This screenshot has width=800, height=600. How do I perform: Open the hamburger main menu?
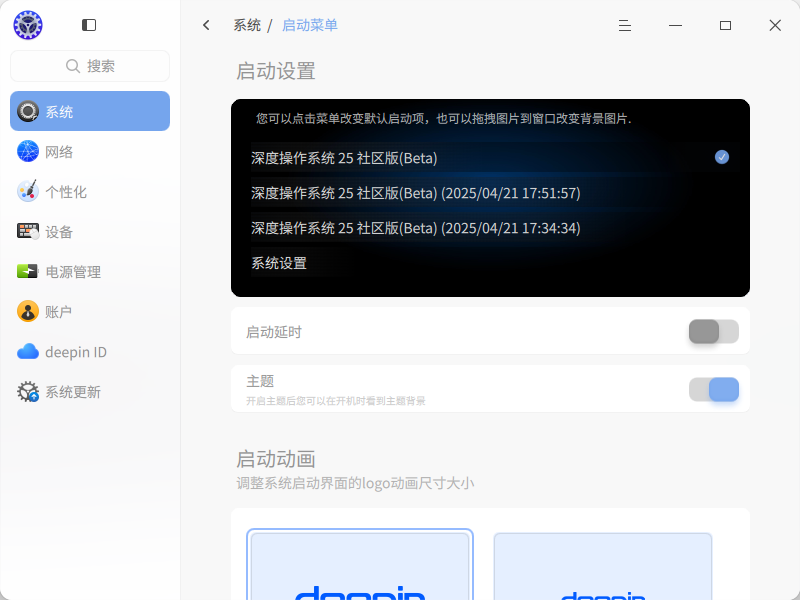click(x=624, y=26)
